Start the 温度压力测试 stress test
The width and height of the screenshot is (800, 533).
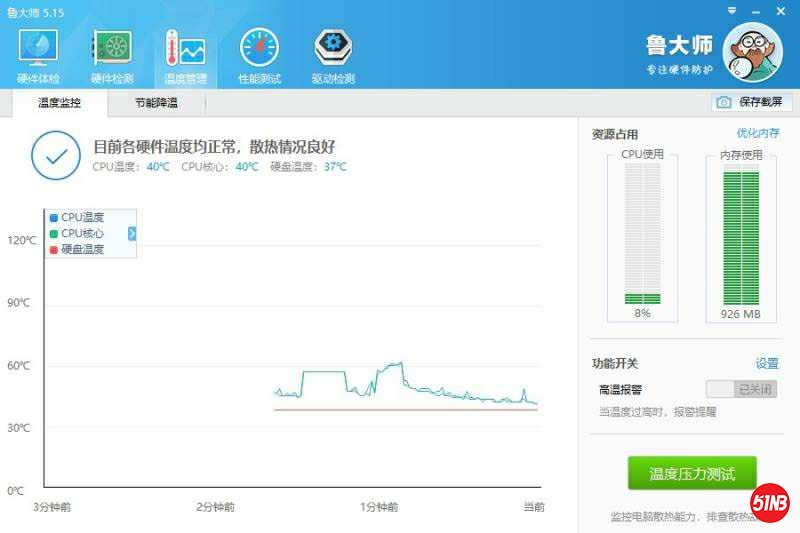[x=692, y=473]
